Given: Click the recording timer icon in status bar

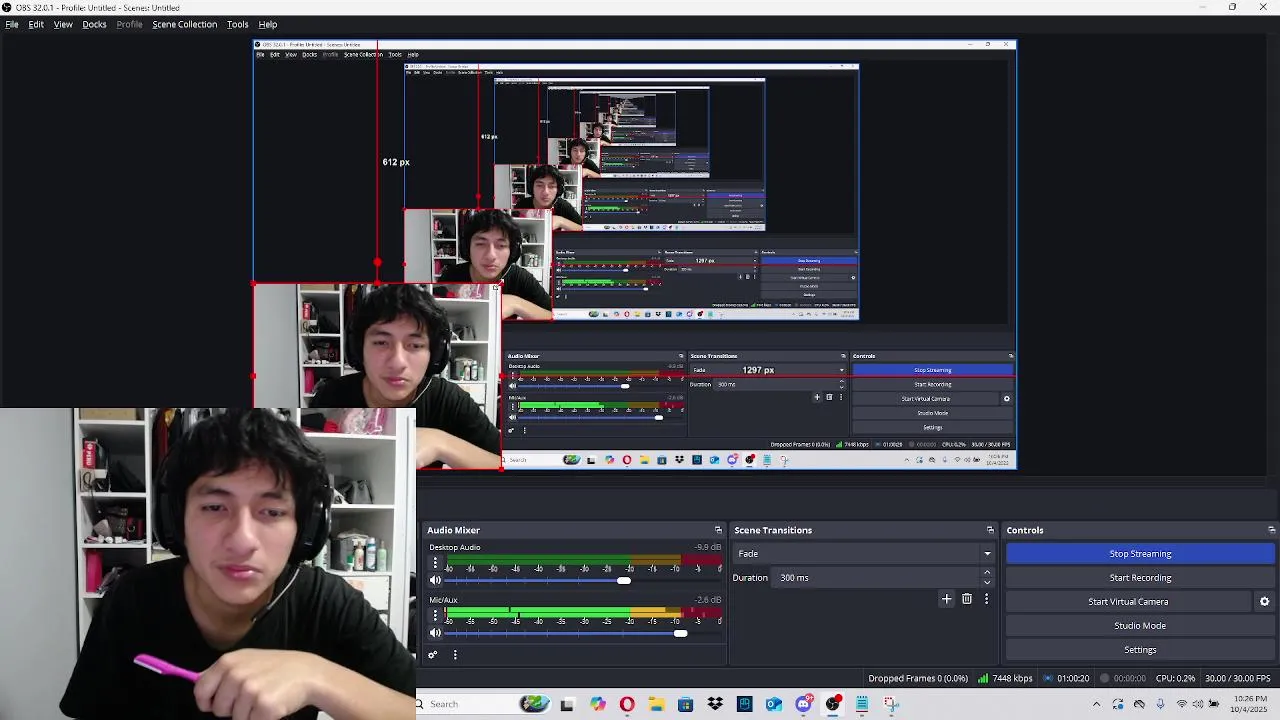Looking at the screenshot, I should (x=1104, y=678).
